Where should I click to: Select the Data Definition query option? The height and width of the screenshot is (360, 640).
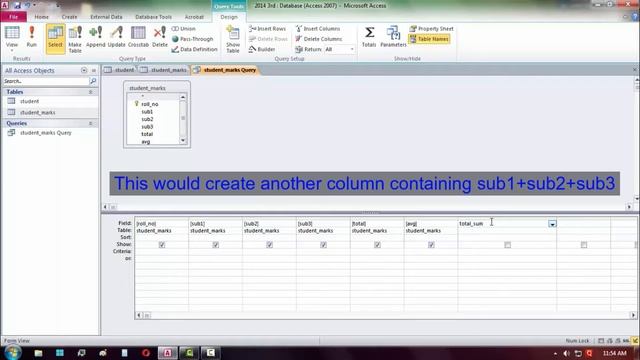pyautogui.click(x=194, y=49)
